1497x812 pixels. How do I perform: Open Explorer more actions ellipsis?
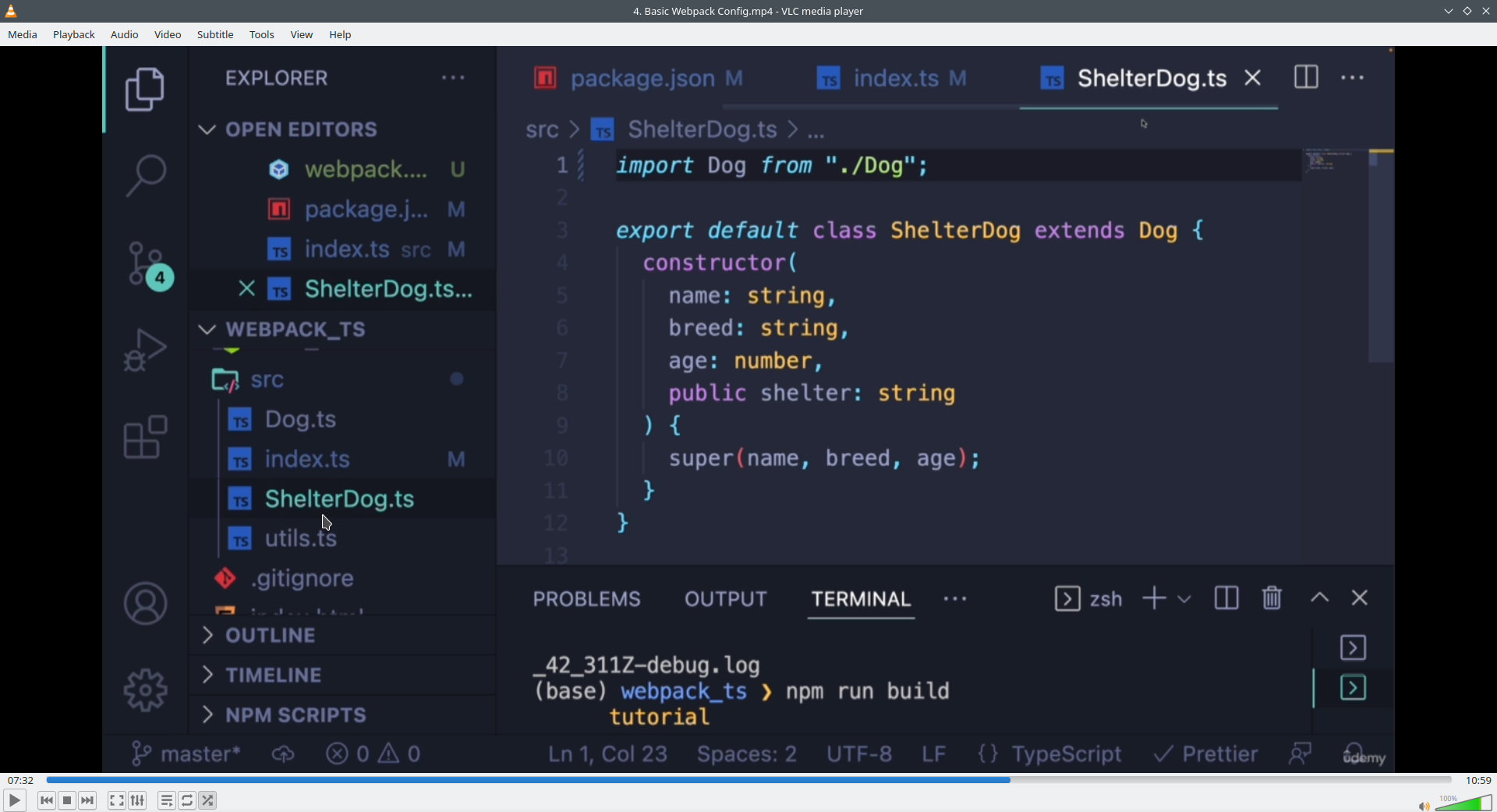(453, 78)
